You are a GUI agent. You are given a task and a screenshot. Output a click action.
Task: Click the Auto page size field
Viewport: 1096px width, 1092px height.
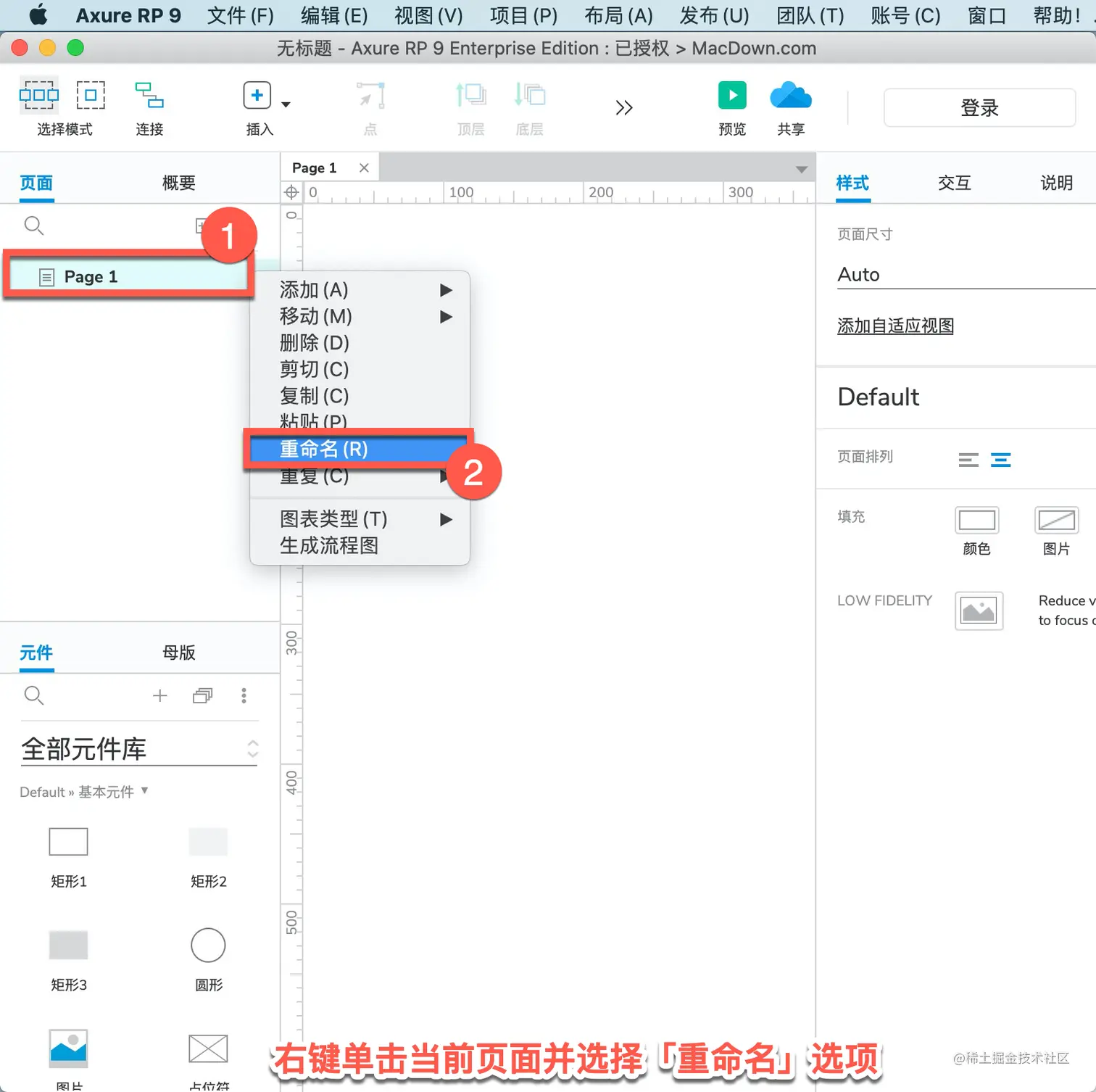[966, 274]
